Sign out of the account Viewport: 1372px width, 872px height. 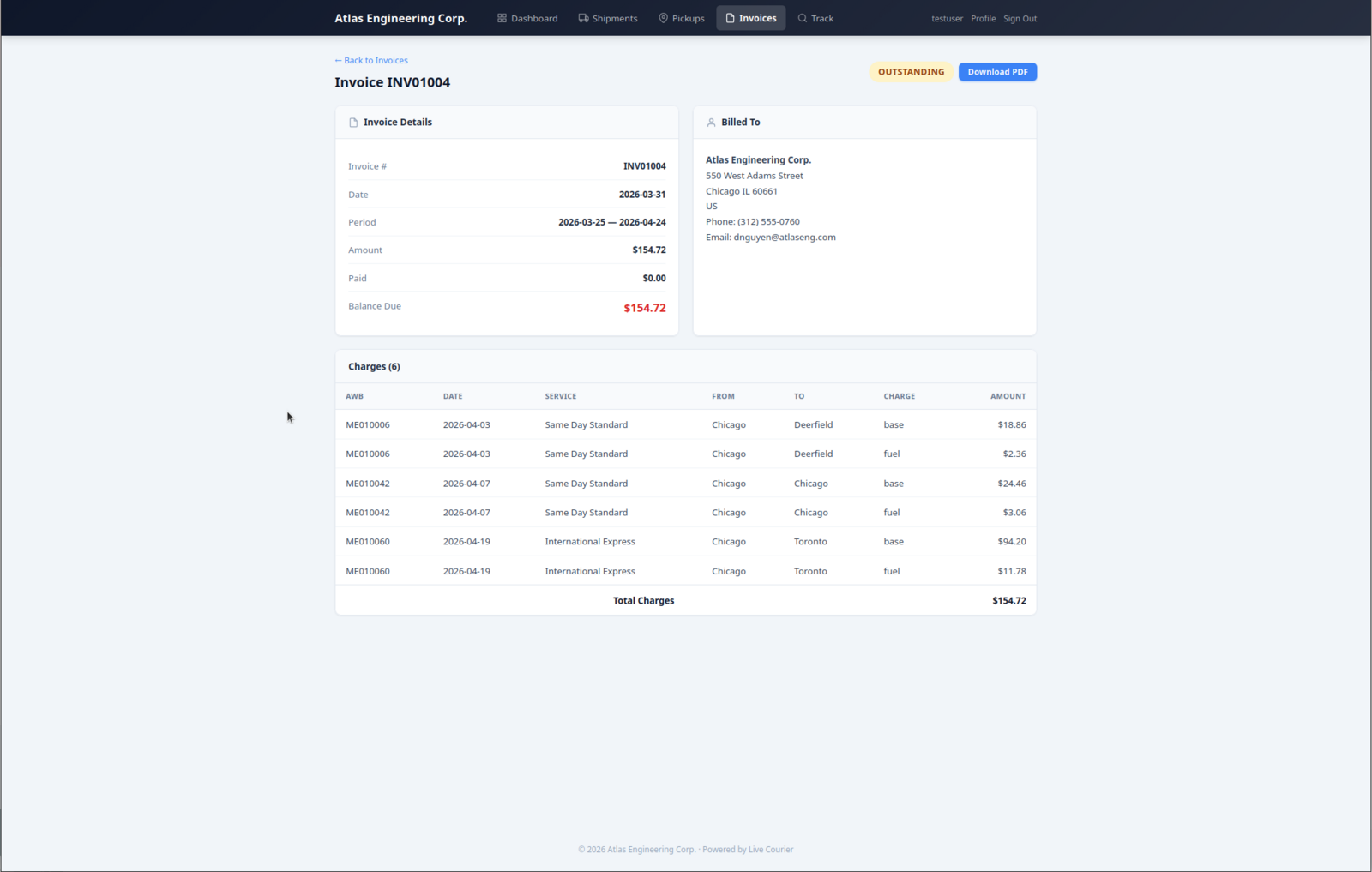(x=1020, y=19)
